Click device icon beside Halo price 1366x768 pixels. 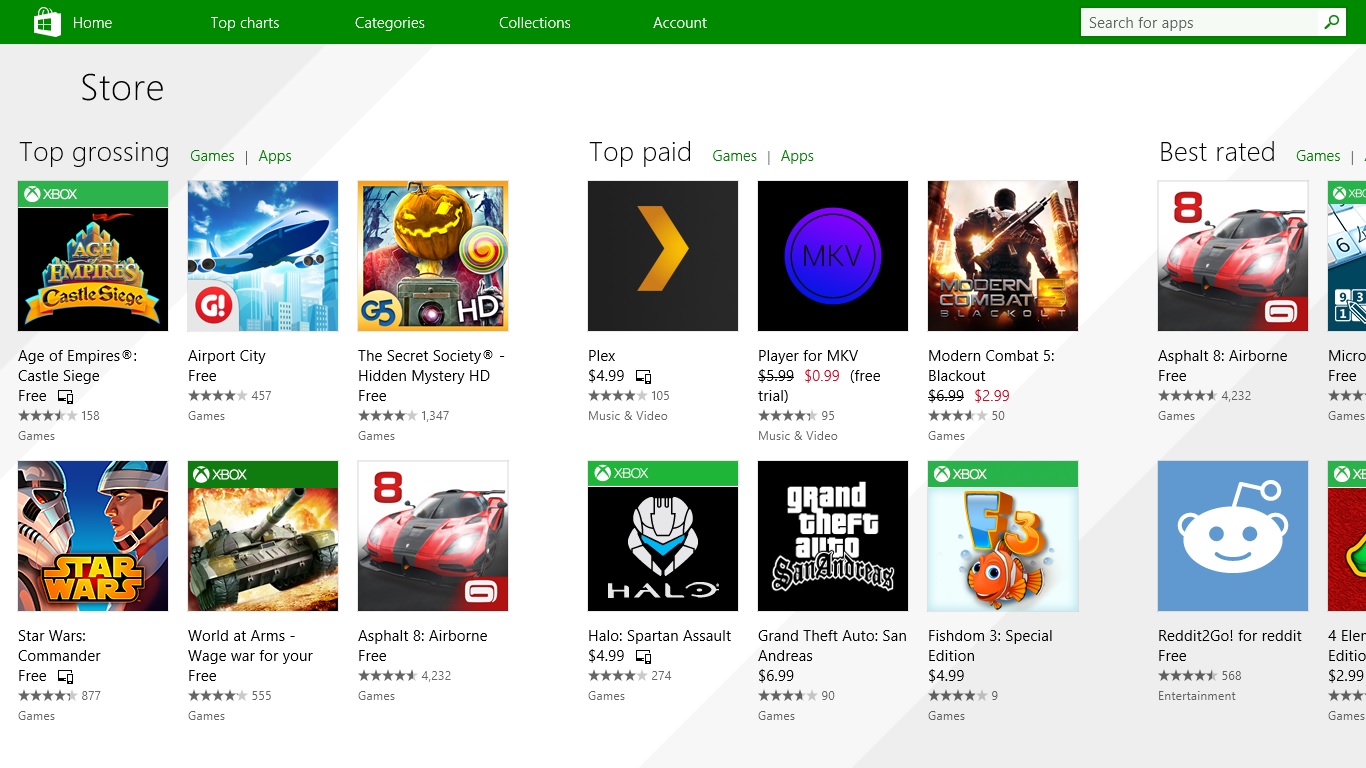[643, 657]
